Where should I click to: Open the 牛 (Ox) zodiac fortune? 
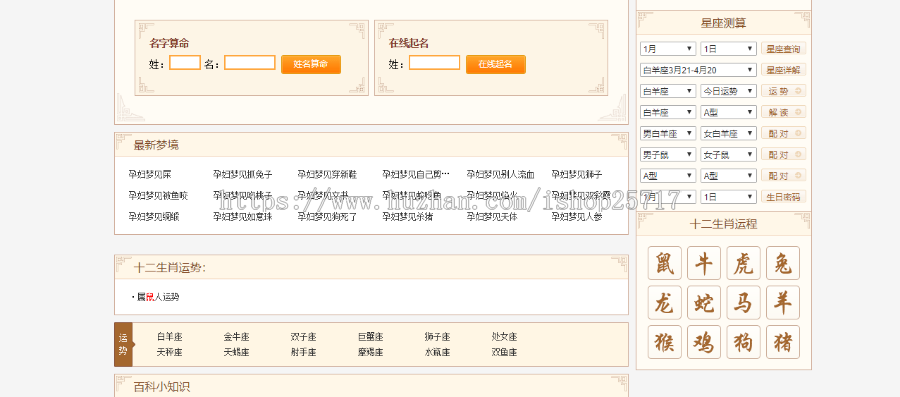(x=704, y=263)
